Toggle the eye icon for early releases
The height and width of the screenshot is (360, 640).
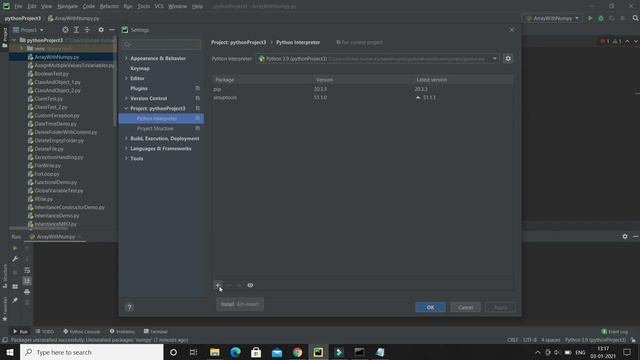[250, 285]
